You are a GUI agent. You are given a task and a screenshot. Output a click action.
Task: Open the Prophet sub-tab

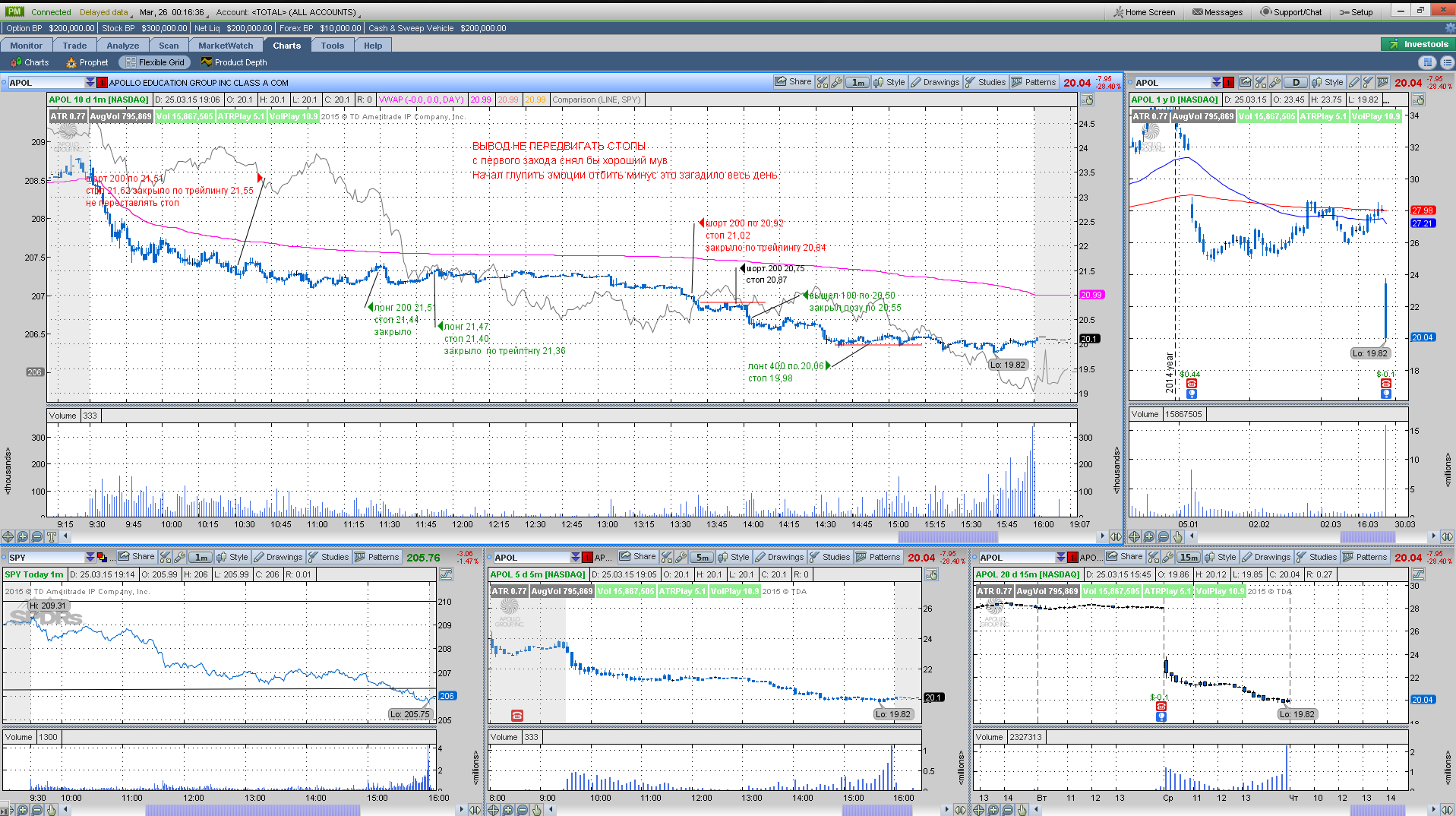pos(87,62)
